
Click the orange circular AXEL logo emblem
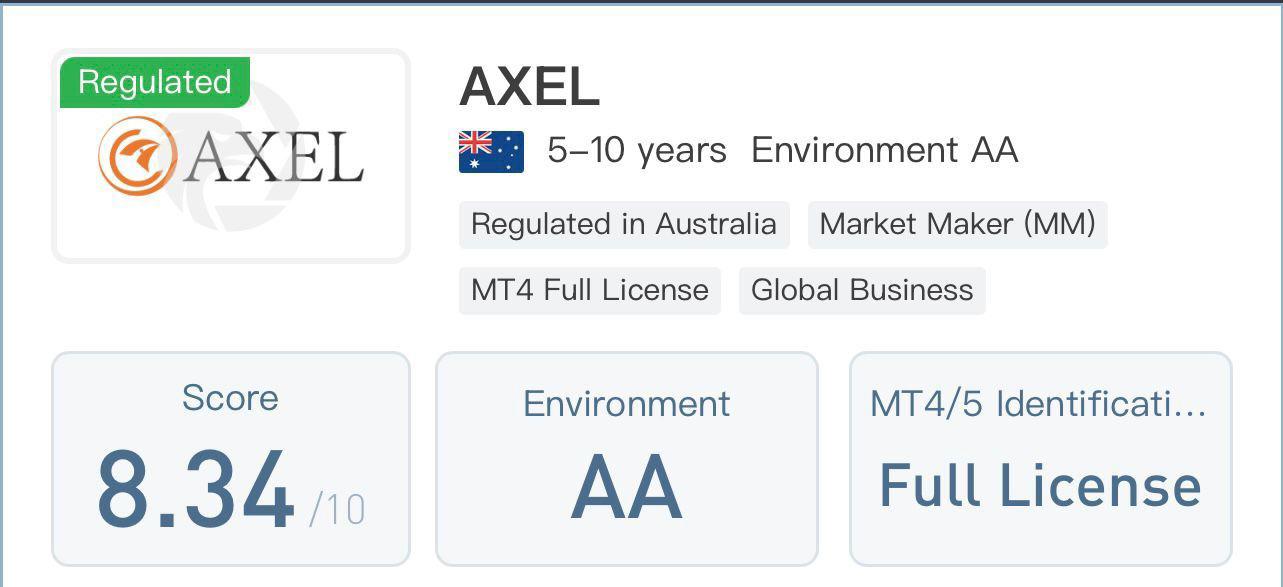(x=137, y=156)
